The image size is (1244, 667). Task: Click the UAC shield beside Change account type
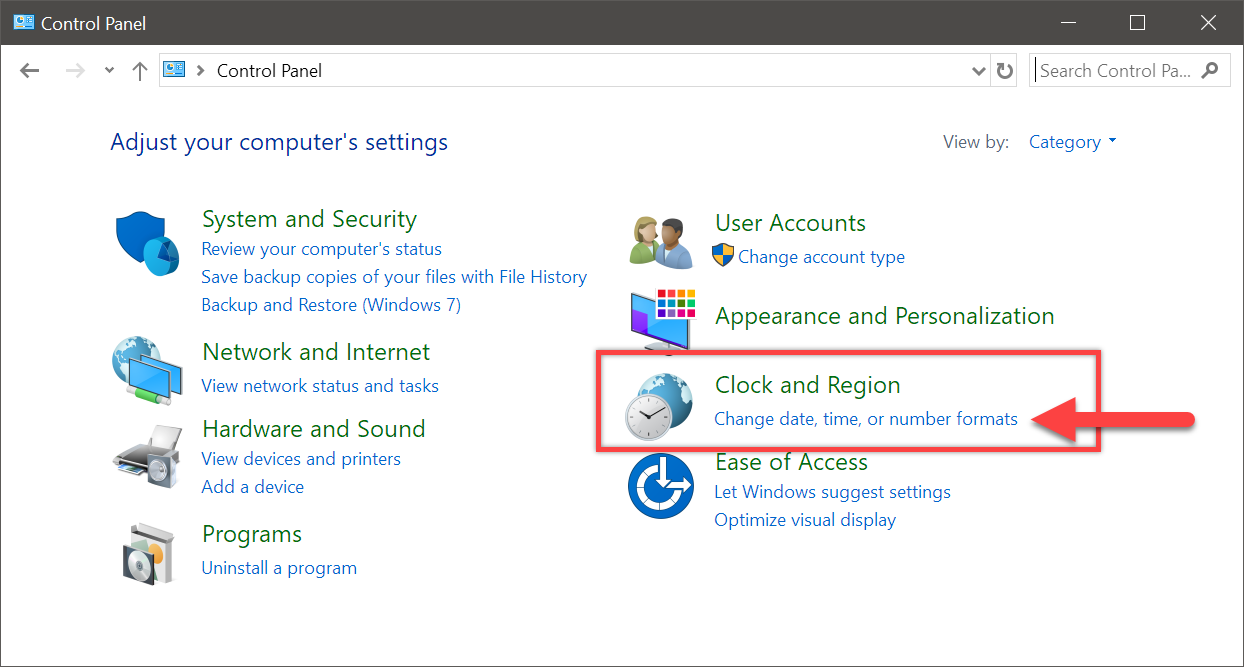click(723, 256)
